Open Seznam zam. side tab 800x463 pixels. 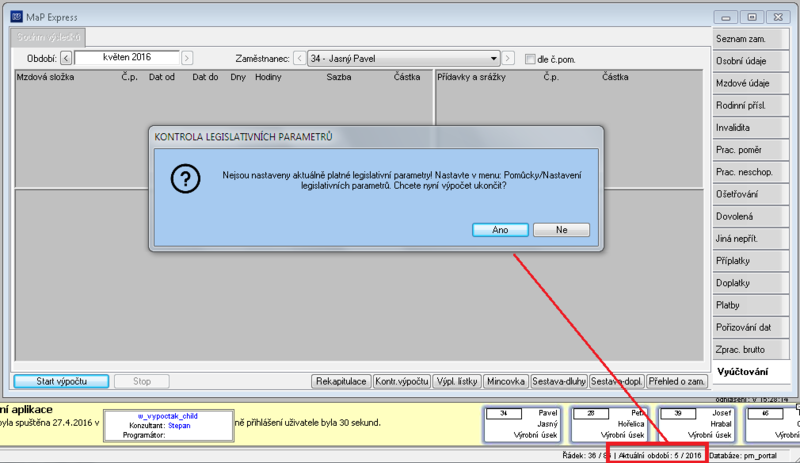[751, 39]
